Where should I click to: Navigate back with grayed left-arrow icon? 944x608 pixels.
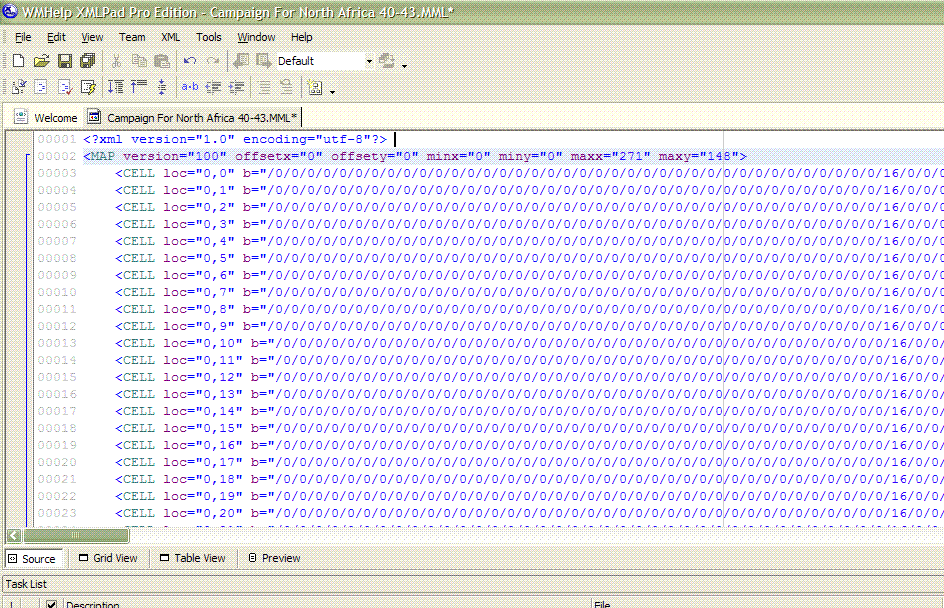[241, 61]
